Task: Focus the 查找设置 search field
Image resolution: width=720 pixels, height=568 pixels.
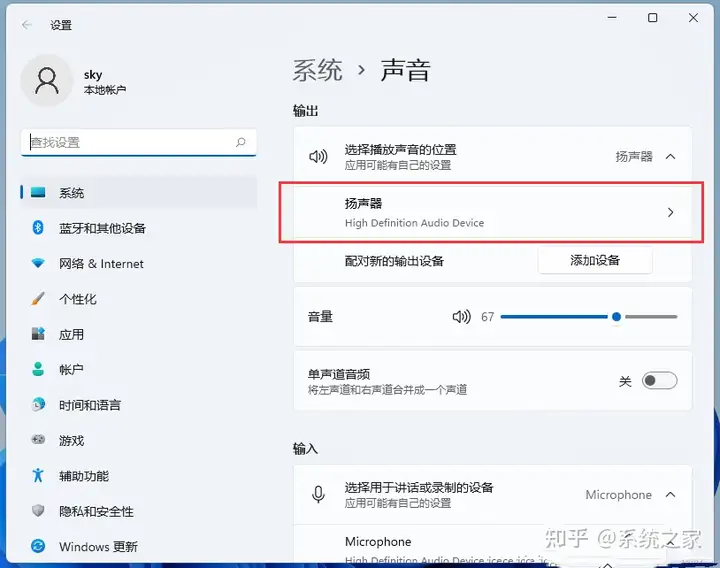Action: click(139, 142)
